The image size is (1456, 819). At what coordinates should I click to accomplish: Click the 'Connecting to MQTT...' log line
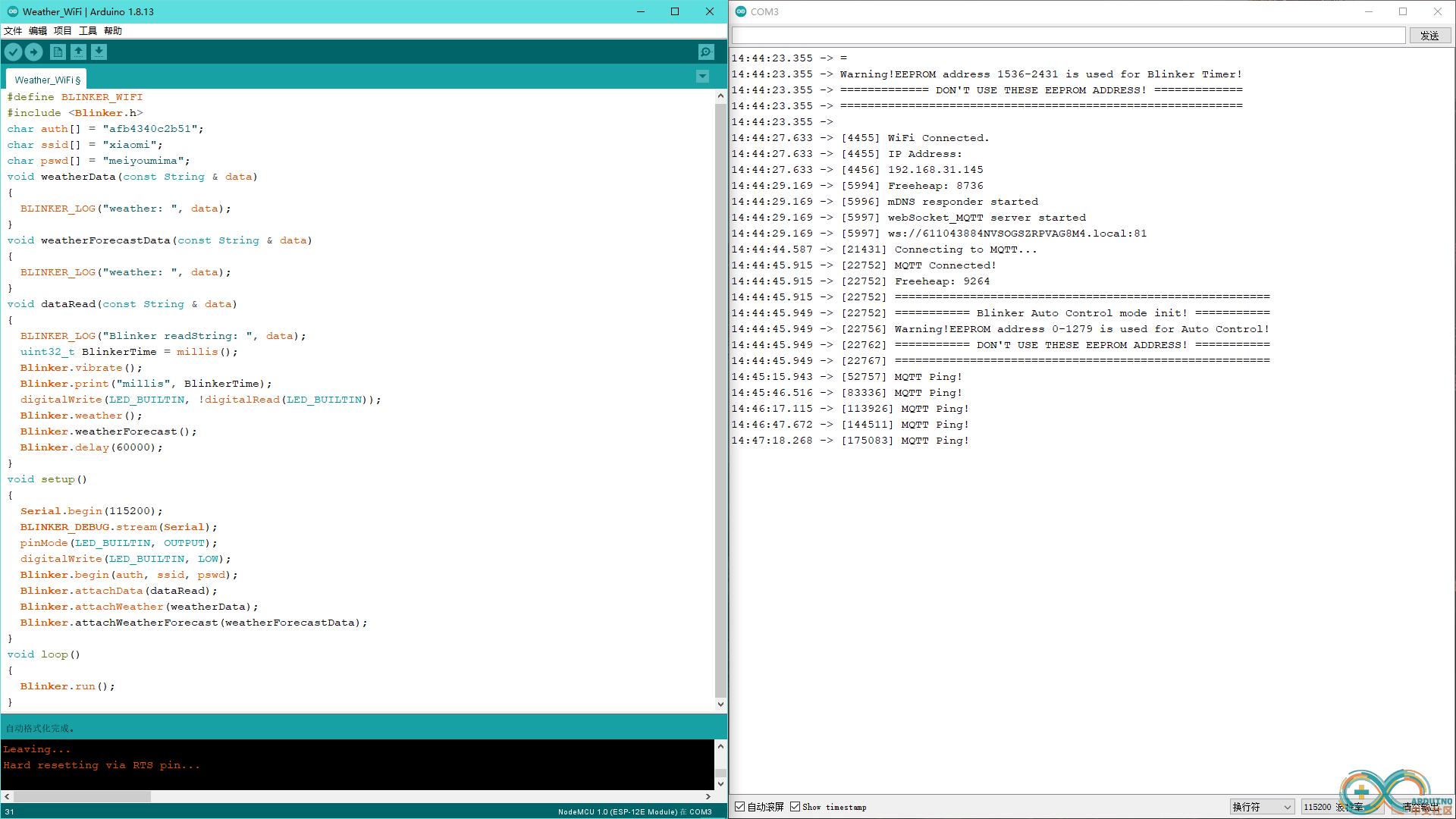tap(884, 249)
